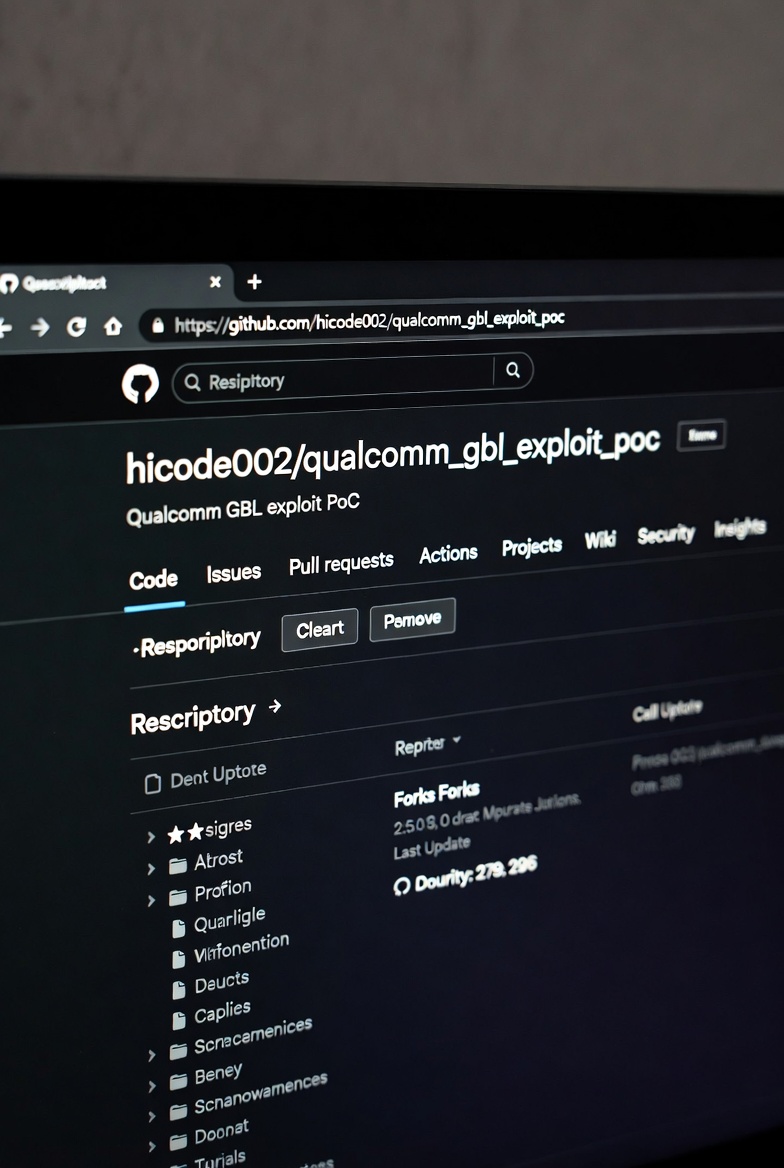Image resolution: width=784 pixels, height=1168 pixels.
Task: Click the folder icon for Atrost
Action: 177,866
